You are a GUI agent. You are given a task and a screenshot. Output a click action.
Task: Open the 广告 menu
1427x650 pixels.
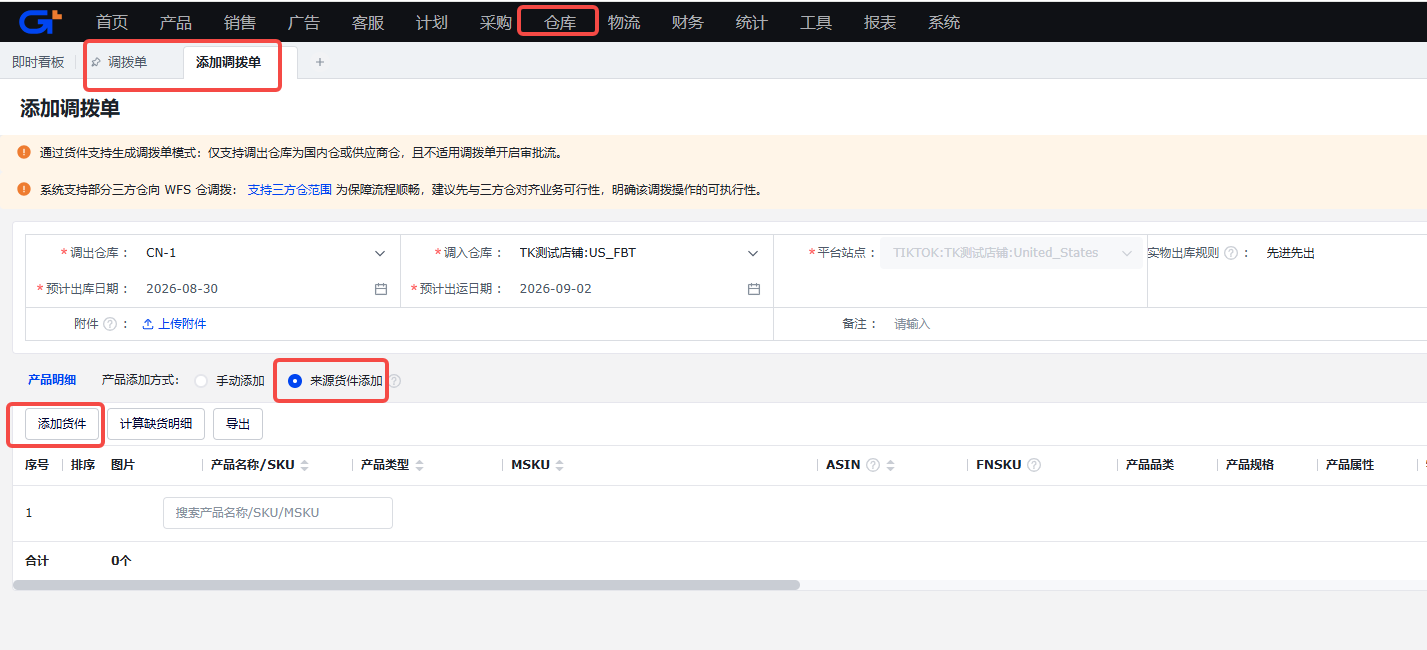(304, 22)
